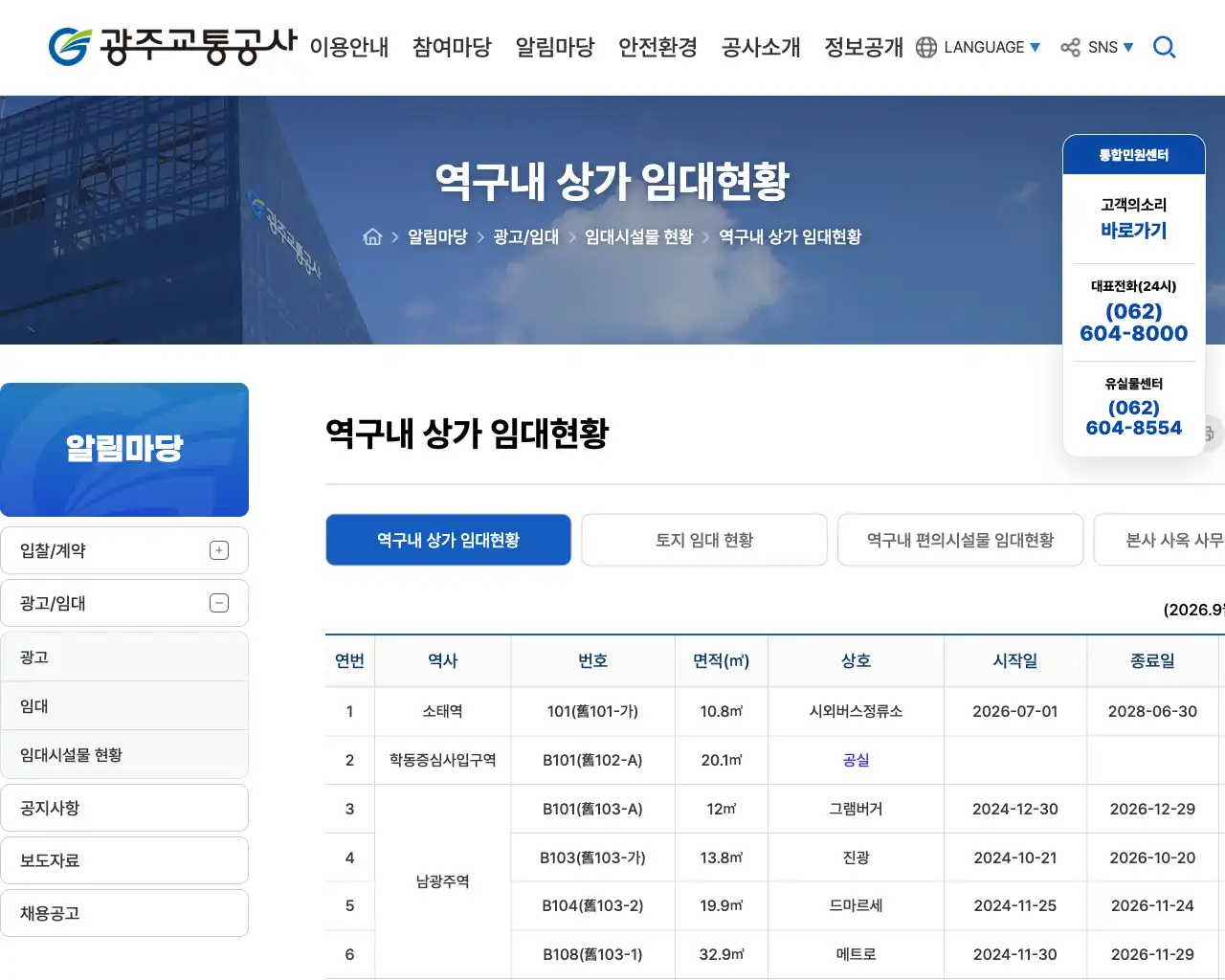Click 상호 column header

tap(856, 660)
